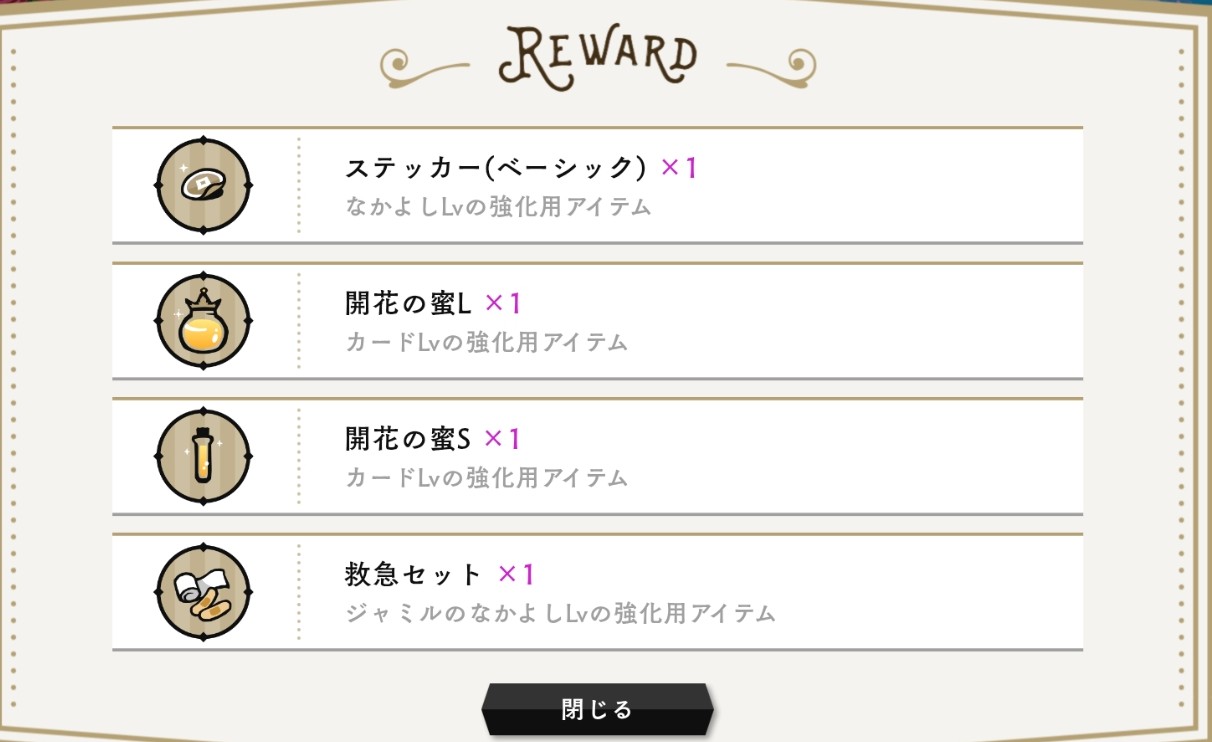The height and width of the screenshot is (742, 1212).
Task: Click the ×1 quantity beside 開花の蜜S
Action: [502, 439]
